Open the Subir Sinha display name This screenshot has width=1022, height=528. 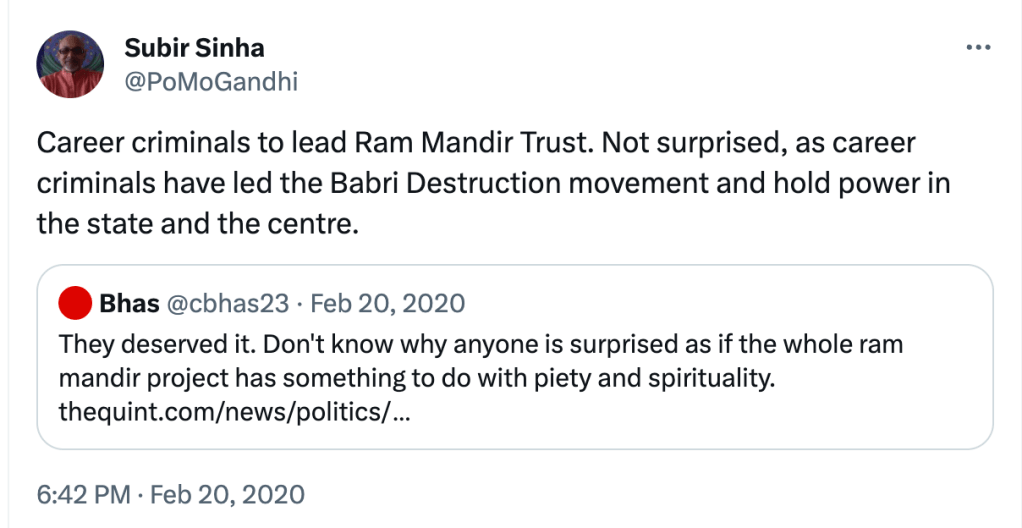(x=194, y=48)
